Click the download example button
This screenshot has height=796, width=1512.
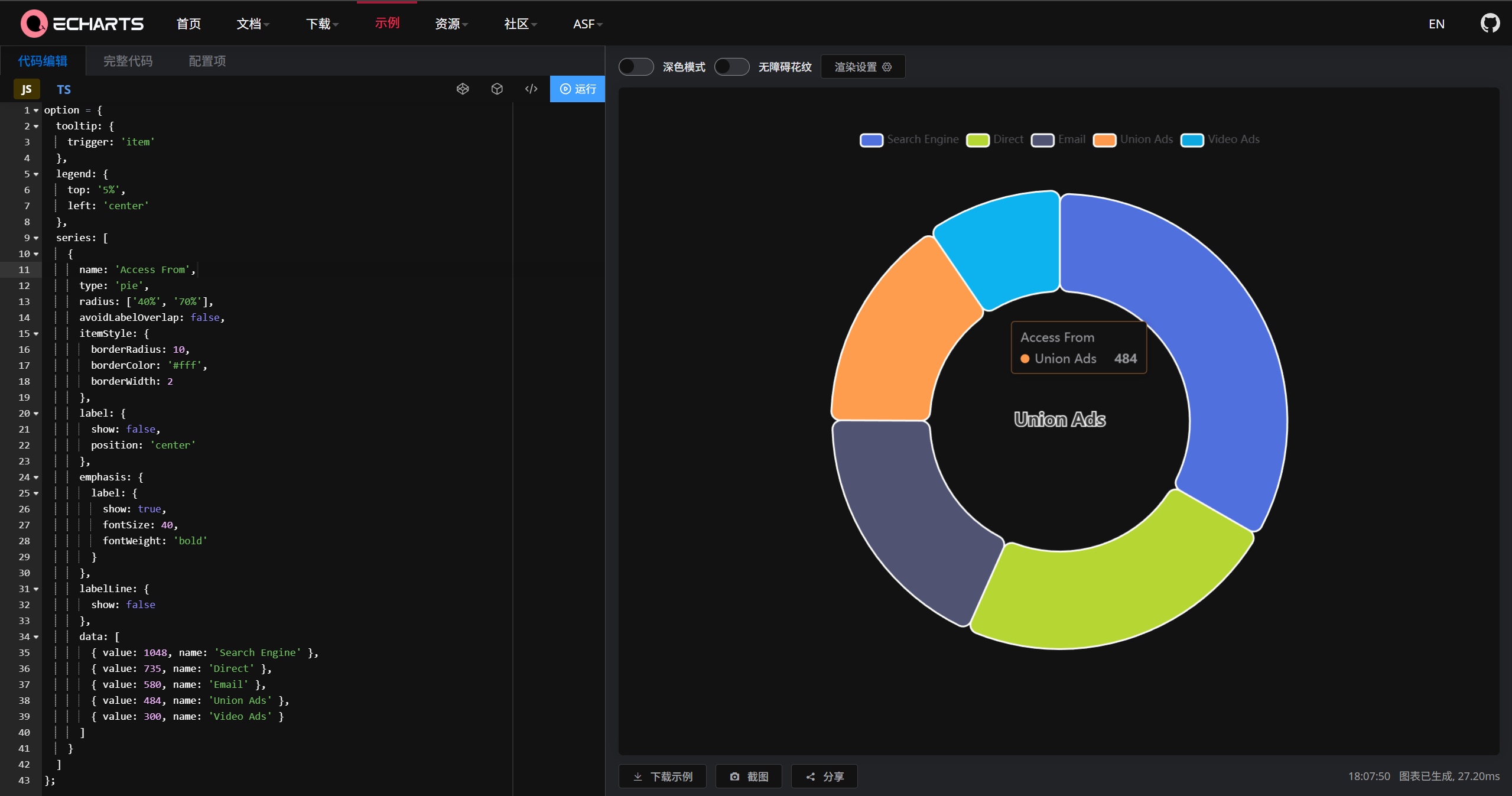[662, 776]
